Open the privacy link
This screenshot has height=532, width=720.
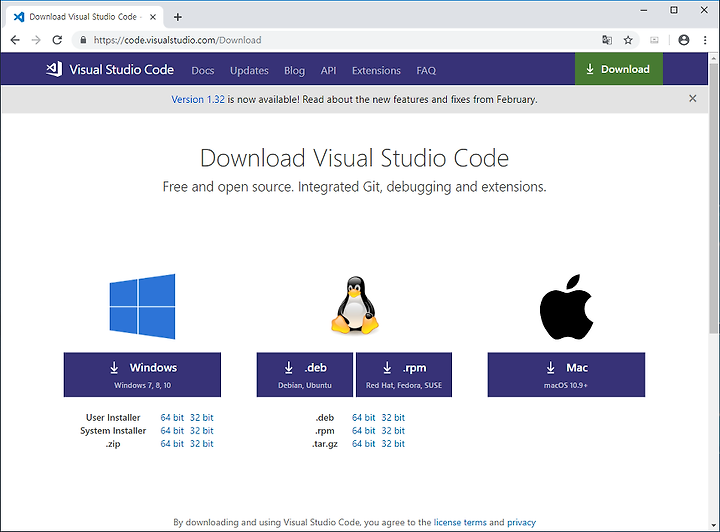tap(521, 522)
